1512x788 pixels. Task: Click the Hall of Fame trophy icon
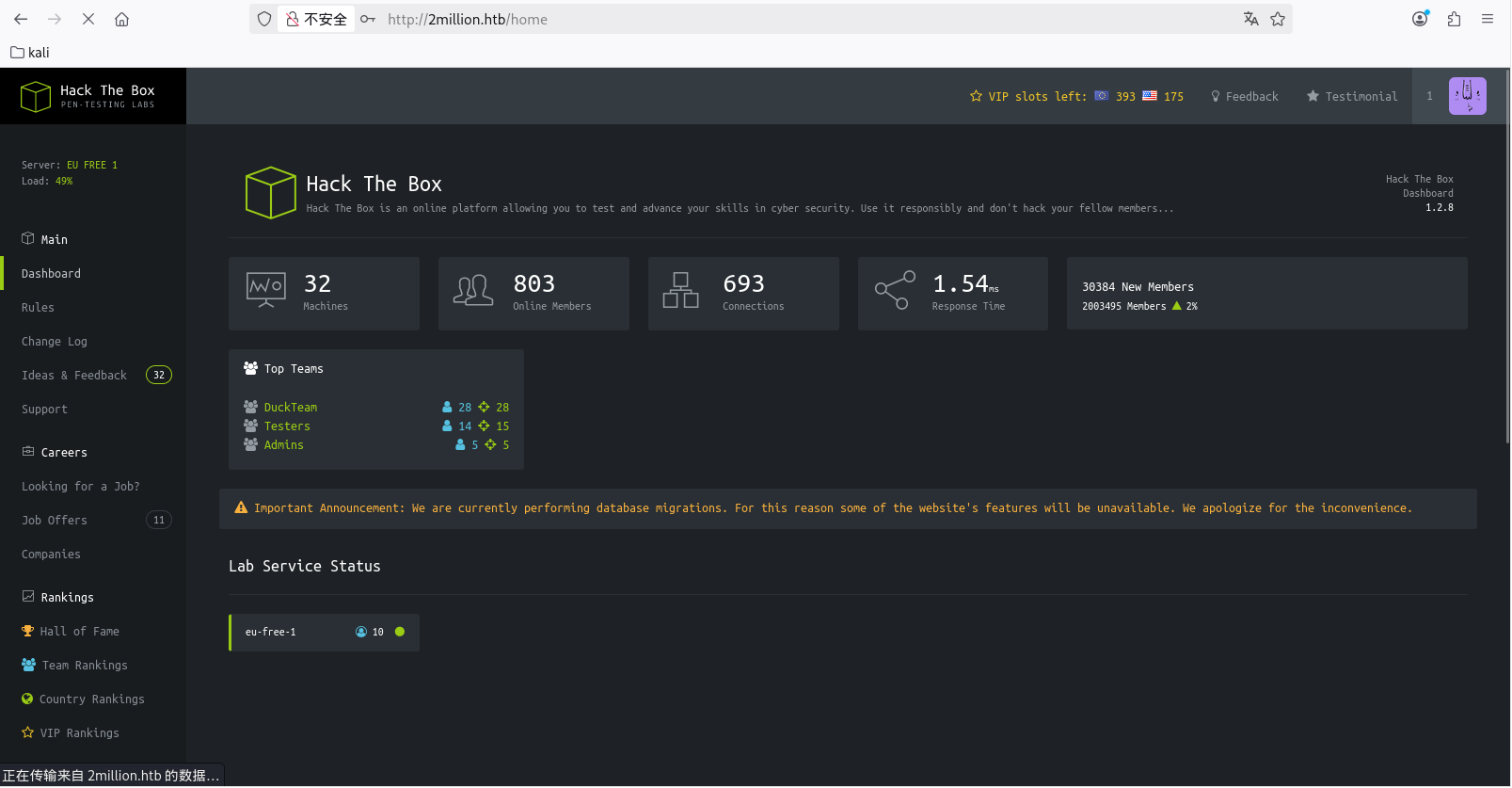(27, 631)
